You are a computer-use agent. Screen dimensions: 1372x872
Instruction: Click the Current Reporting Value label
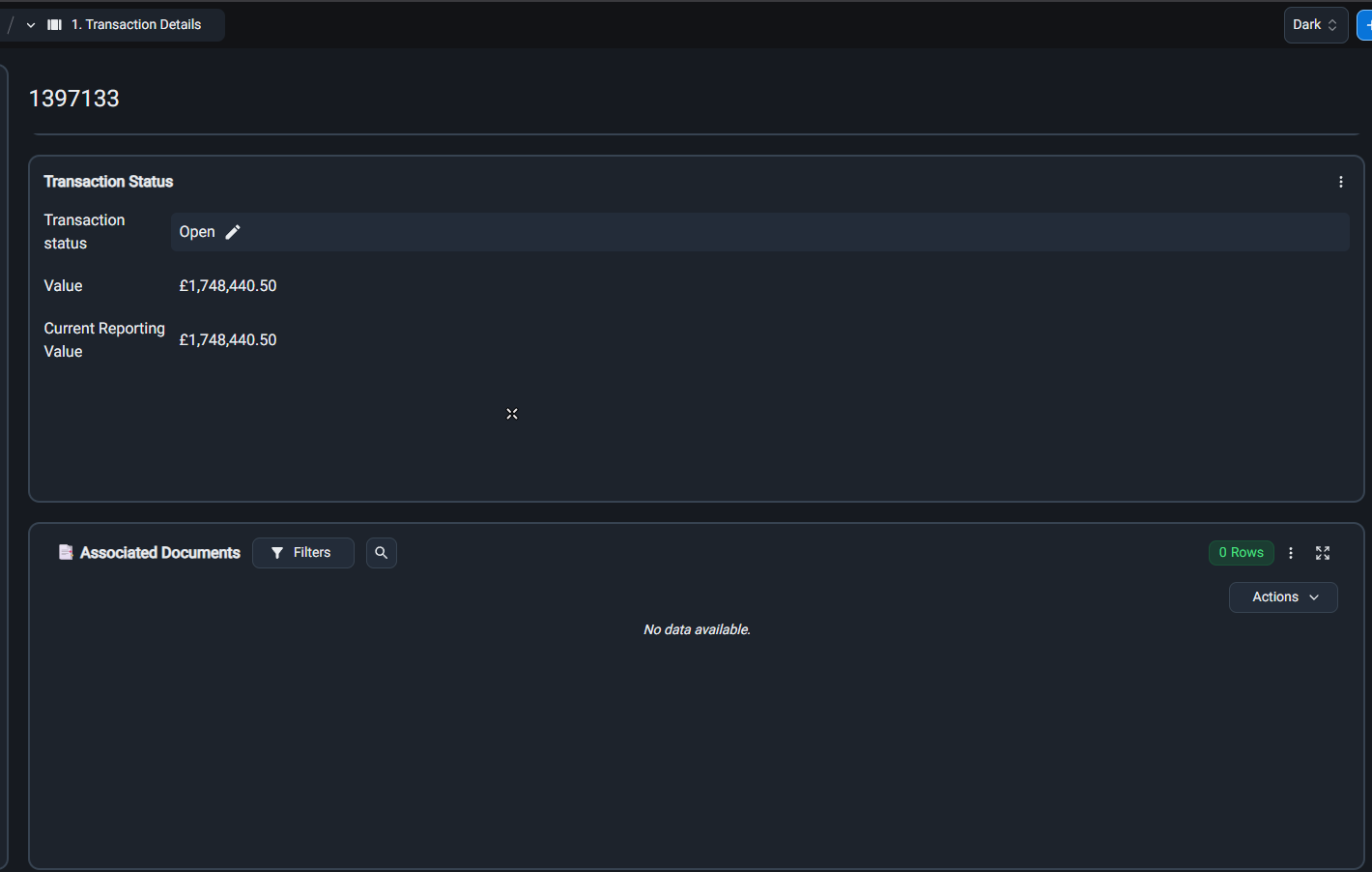click(x=104, y=340)
